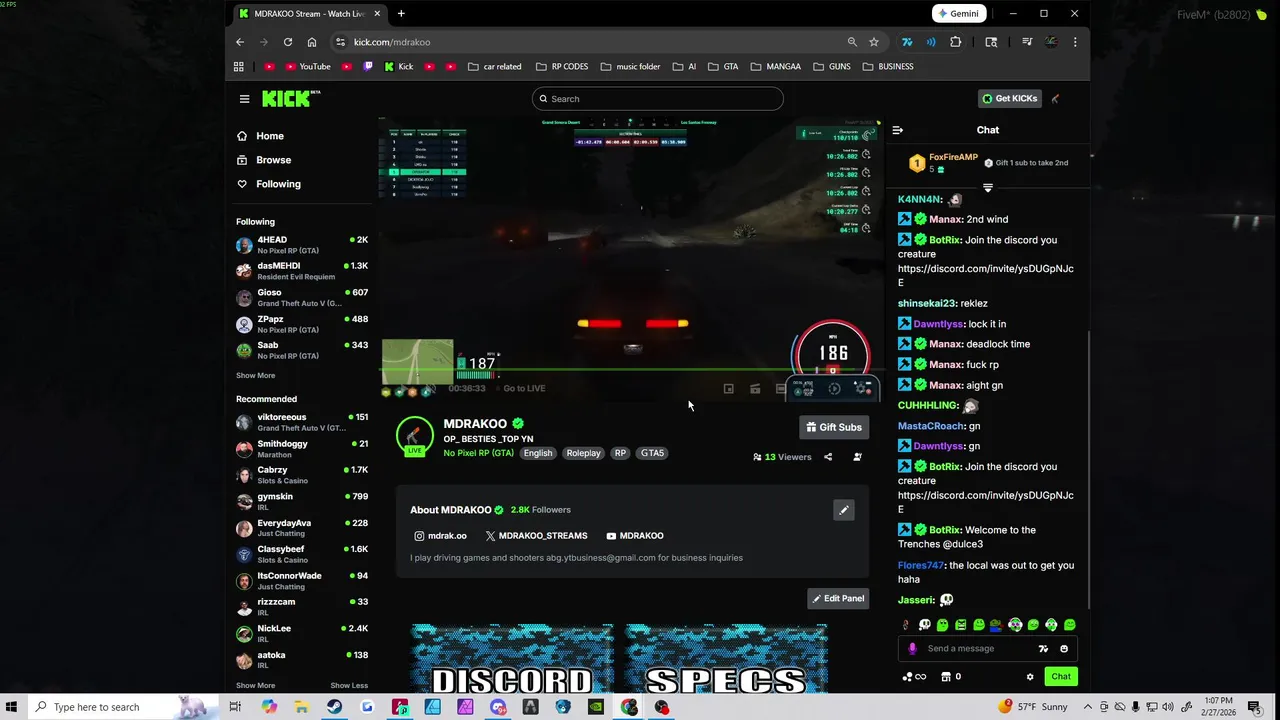Viewport: 1280px width, 720px height.
Task: Open the SPECS panel image
Action: 726,658
